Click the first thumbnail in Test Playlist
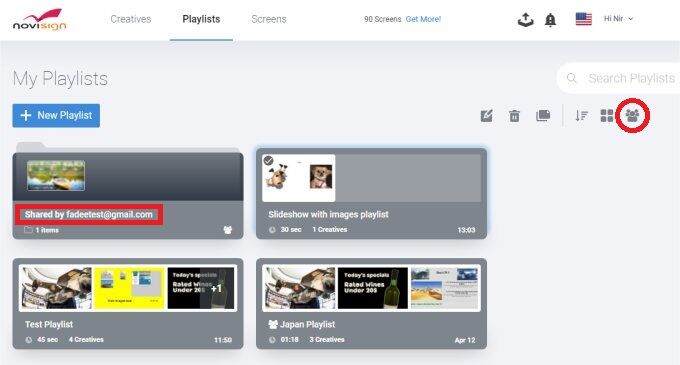 (57, 288)
